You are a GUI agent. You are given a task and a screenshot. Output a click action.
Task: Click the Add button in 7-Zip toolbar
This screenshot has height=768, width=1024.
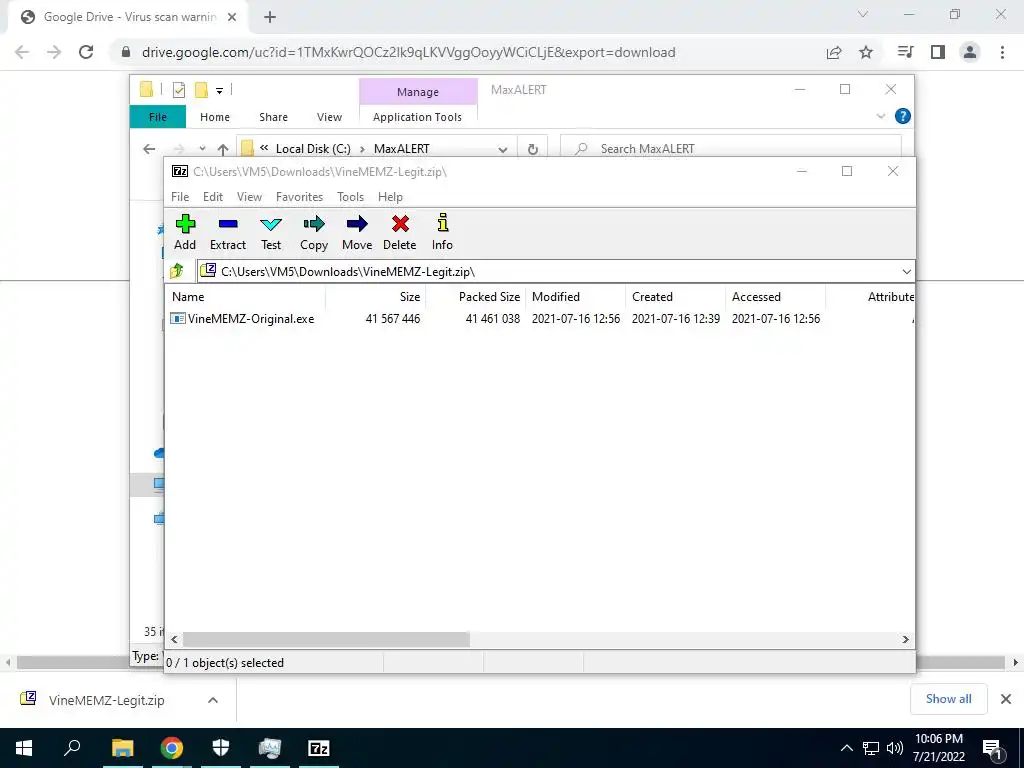click(185, 232)
